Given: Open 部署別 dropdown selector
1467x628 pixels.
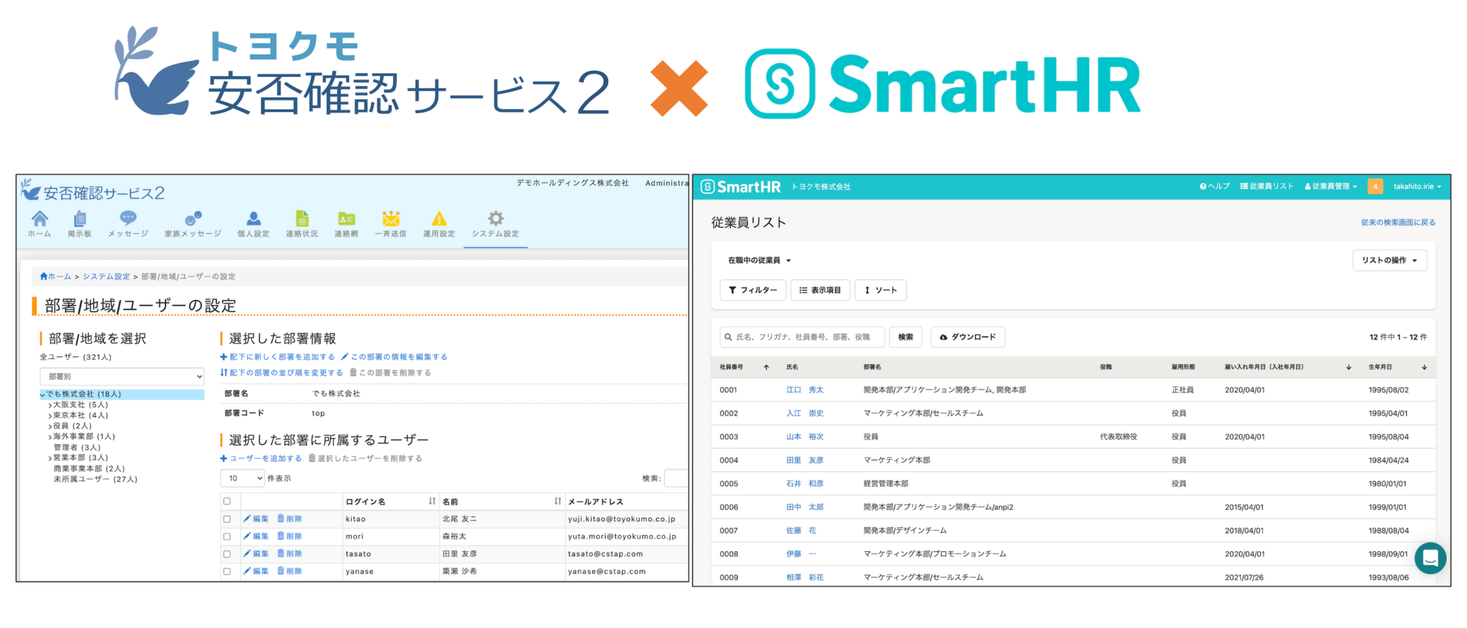Looking at the screenshot, I should pyautogui.click(x=122, y=376).
